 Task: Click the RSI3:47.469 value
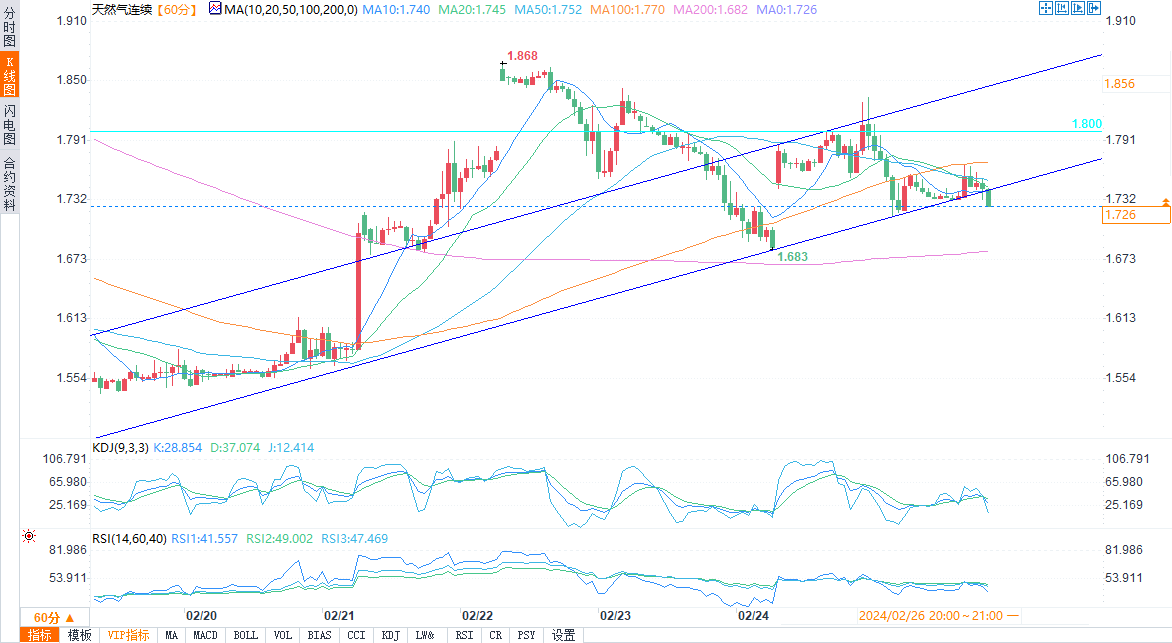click(x=354, y=538)
